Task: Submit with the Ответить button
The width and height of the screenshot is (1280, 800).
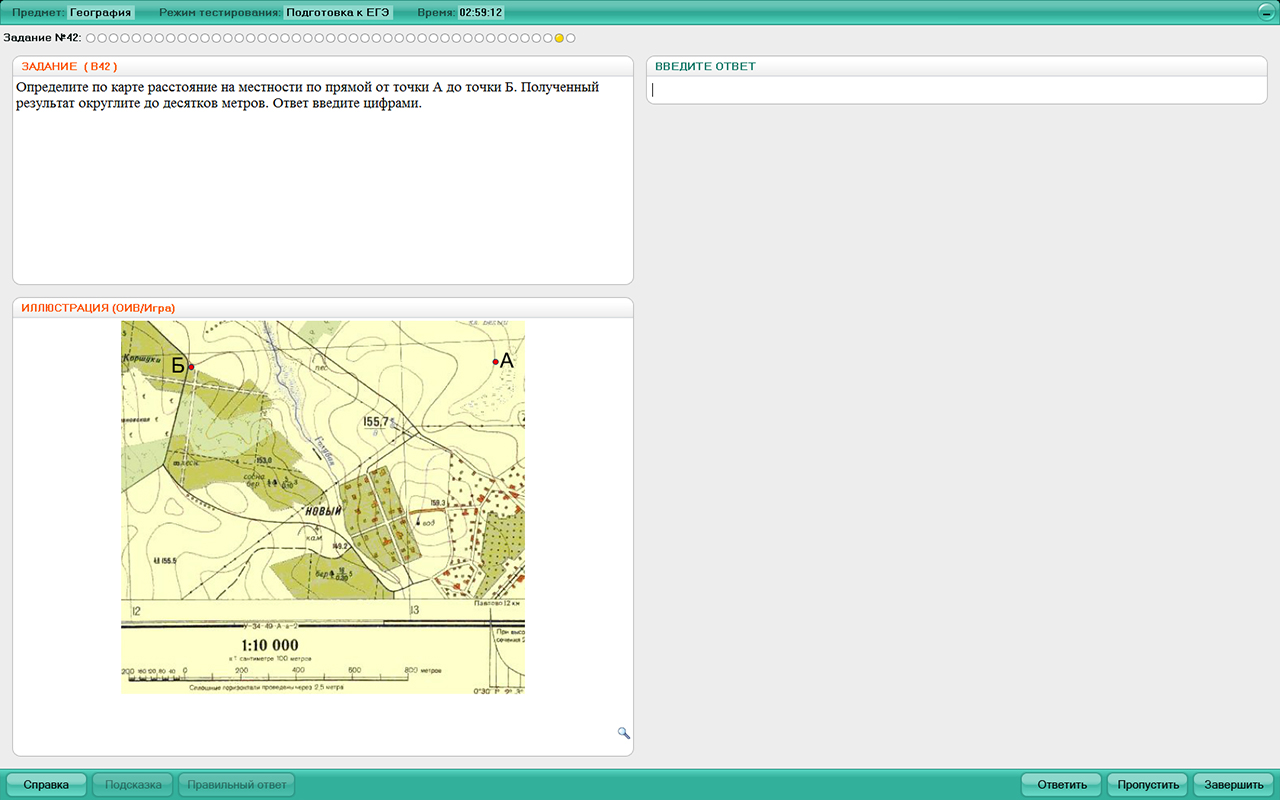Action: [x=1061, y=785]
